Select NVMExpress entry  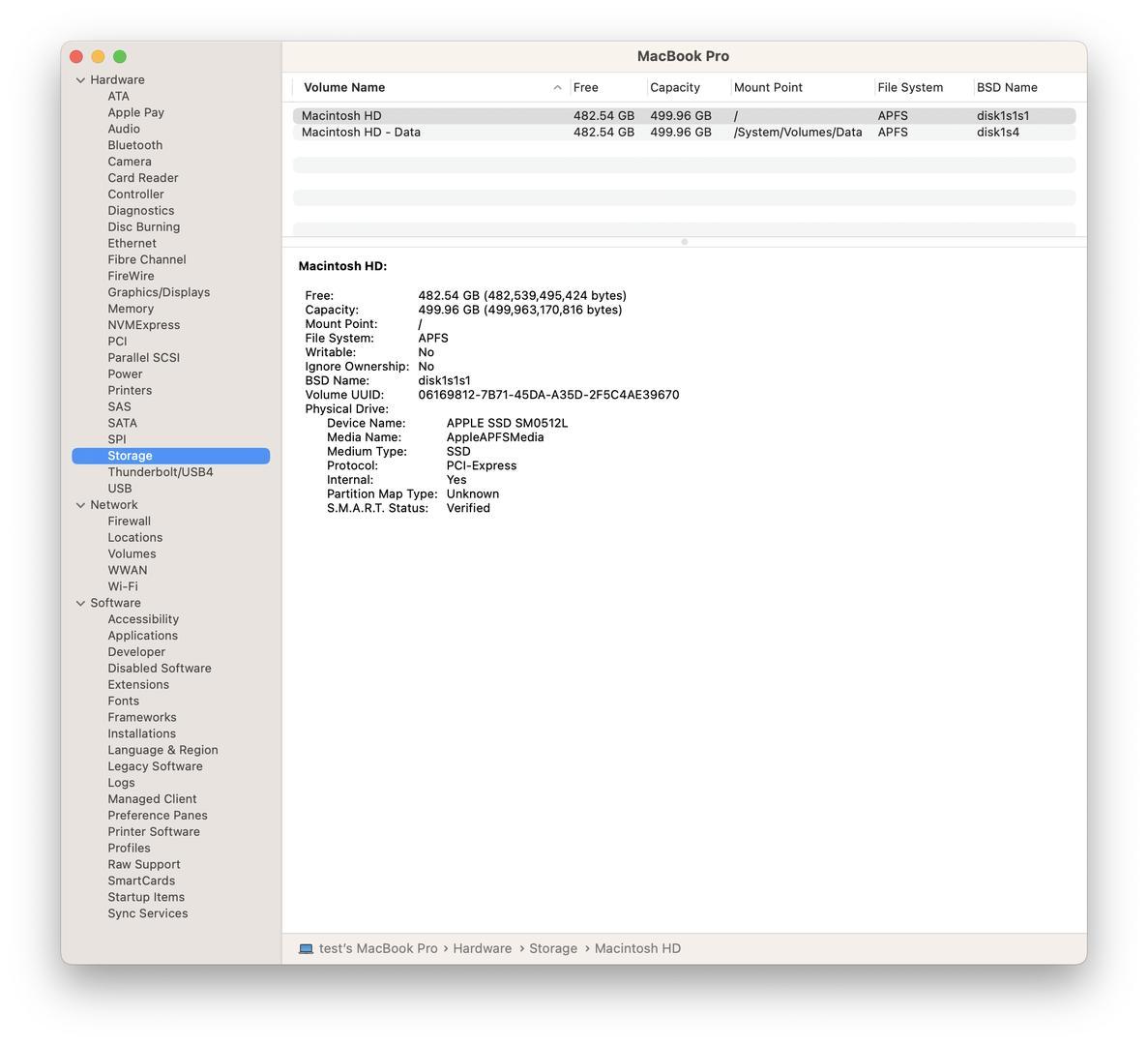click(143, 324)
